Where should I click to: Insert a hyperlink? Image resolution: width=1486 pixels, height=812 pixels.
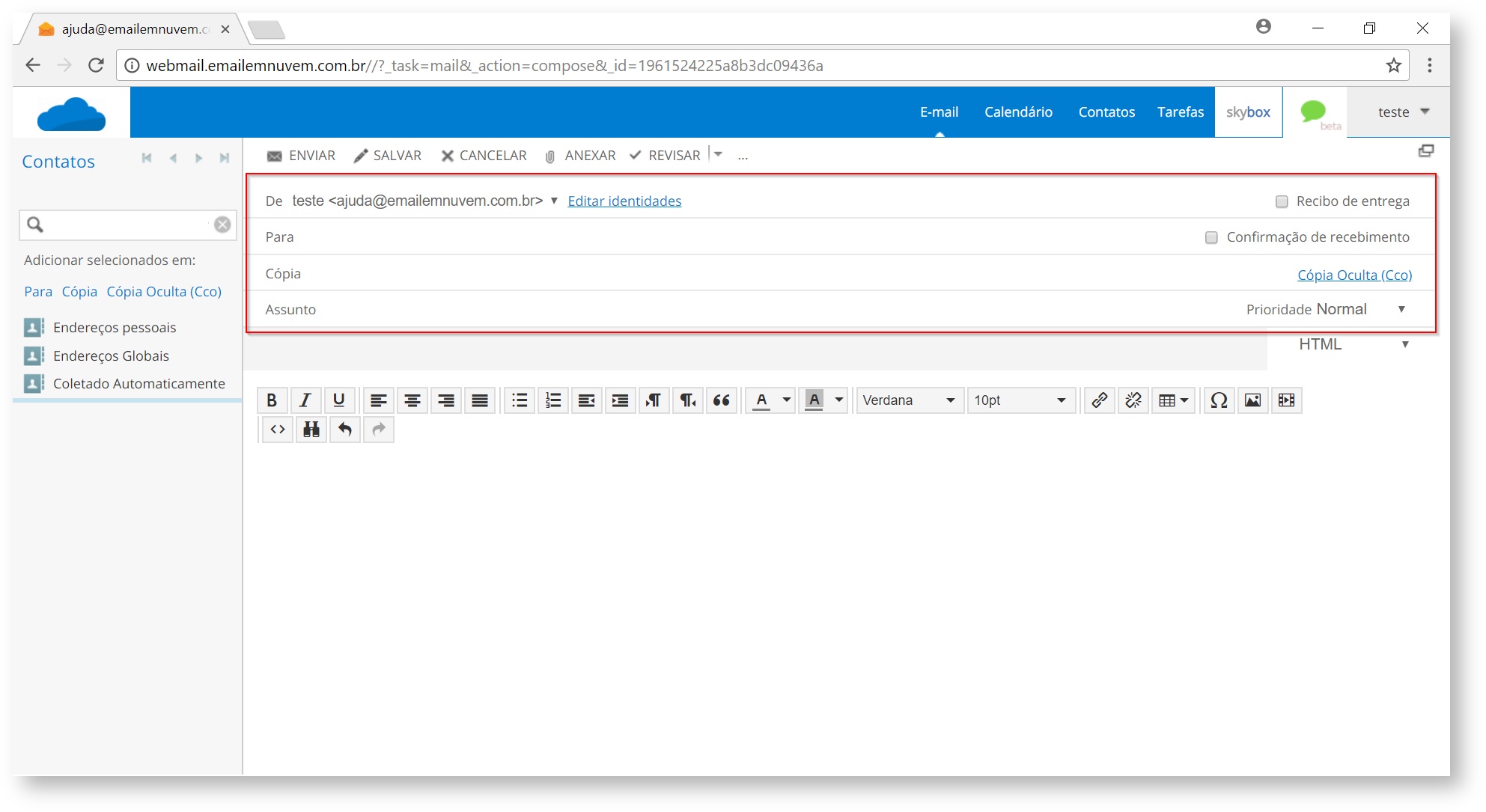tap(1099, 400)
